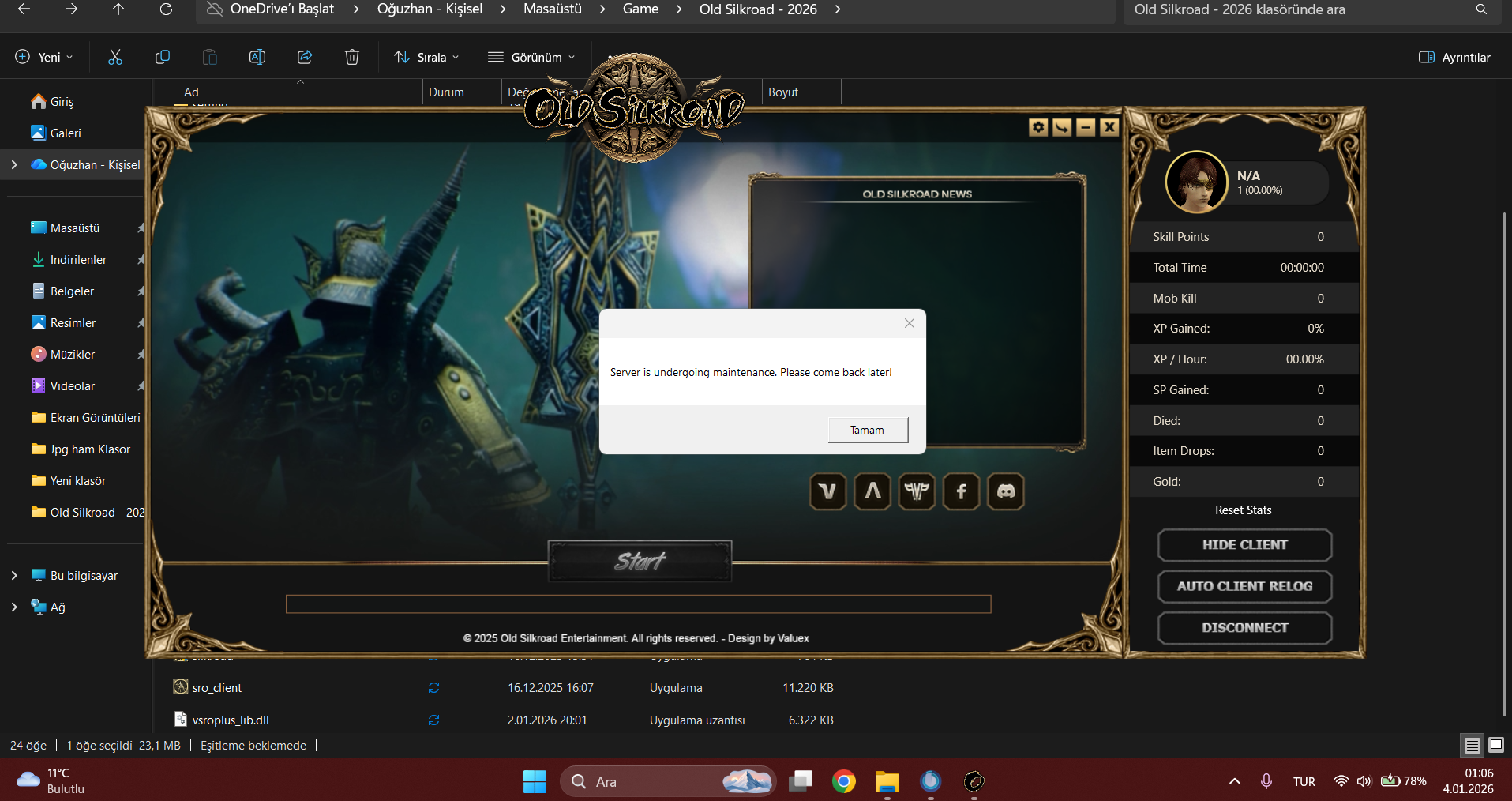The height and width of the screenshot is (801, 1512).
Task: Click the V-shaped icon button
Action: [x=828, y=491]
